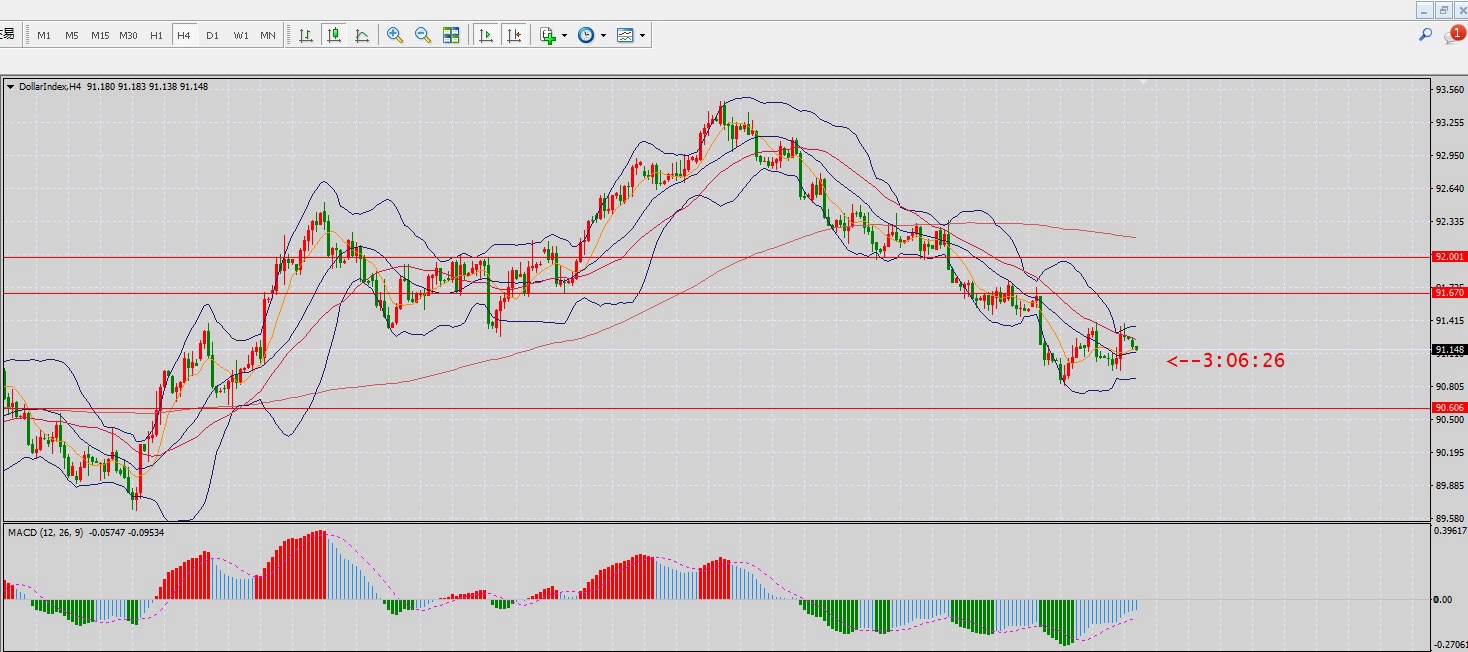This screenshot has height=652, width=1468.
Task: Expand the indicators dropdown arrow
Action: point(565,35)
